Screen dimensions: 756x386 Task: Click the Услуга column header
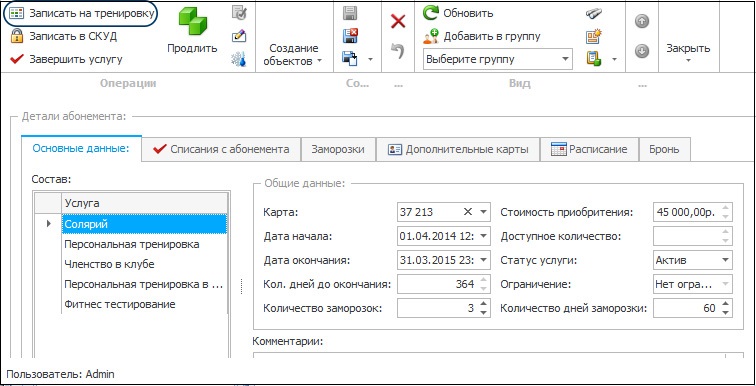[145, 203]
